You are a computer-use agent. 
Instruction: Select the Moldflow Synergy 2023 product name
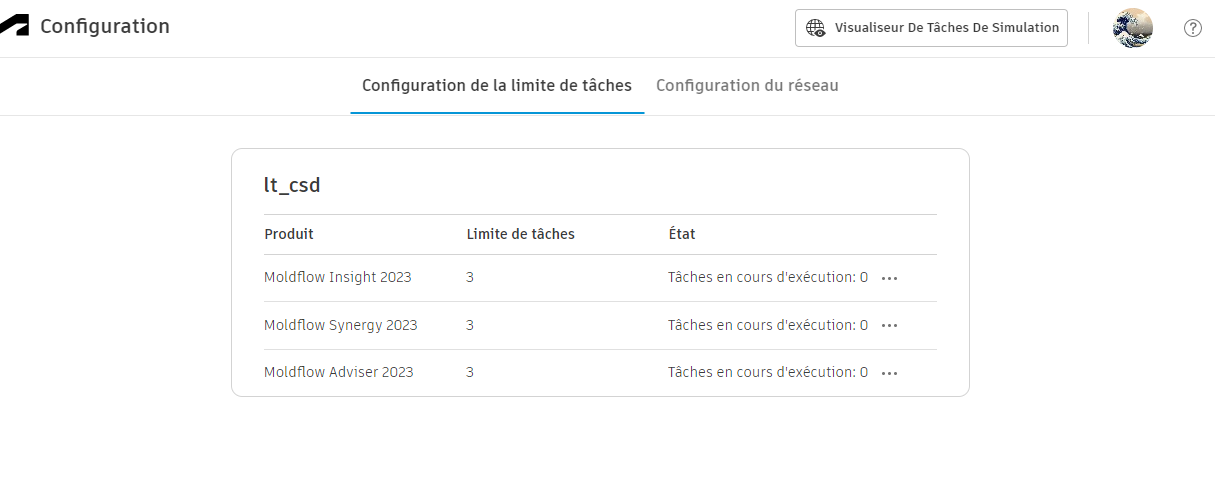click(x=341, y=325)
